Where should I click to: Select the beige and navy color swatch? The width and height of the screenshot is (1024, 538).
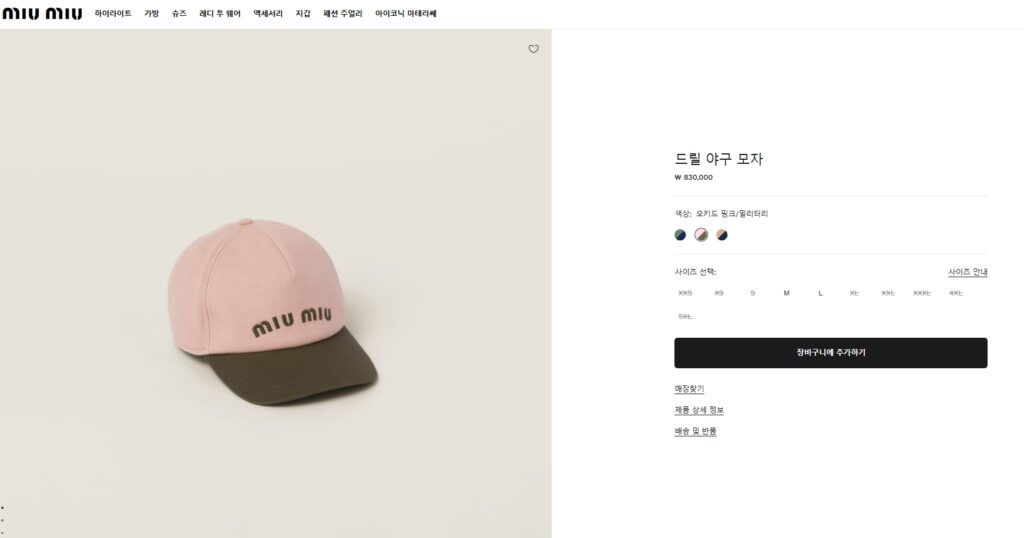(722, 235)
